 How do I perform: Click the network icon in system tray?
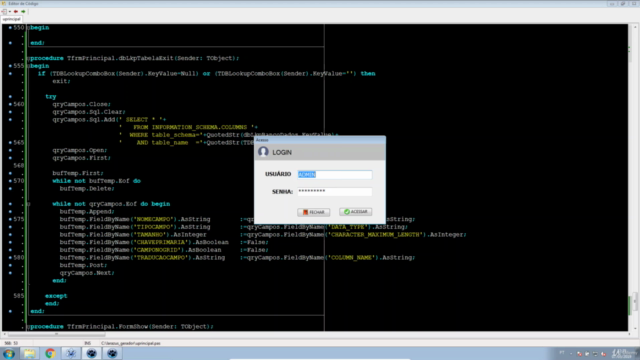tap(596, 354)
